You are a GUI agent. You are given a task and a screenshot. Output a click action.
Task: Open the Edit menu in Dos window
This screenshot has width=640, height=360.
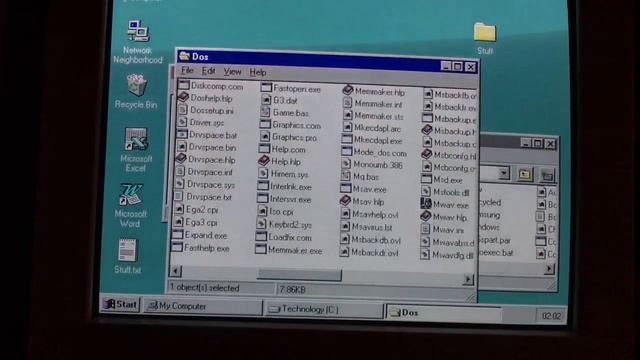tap(208, 71)
